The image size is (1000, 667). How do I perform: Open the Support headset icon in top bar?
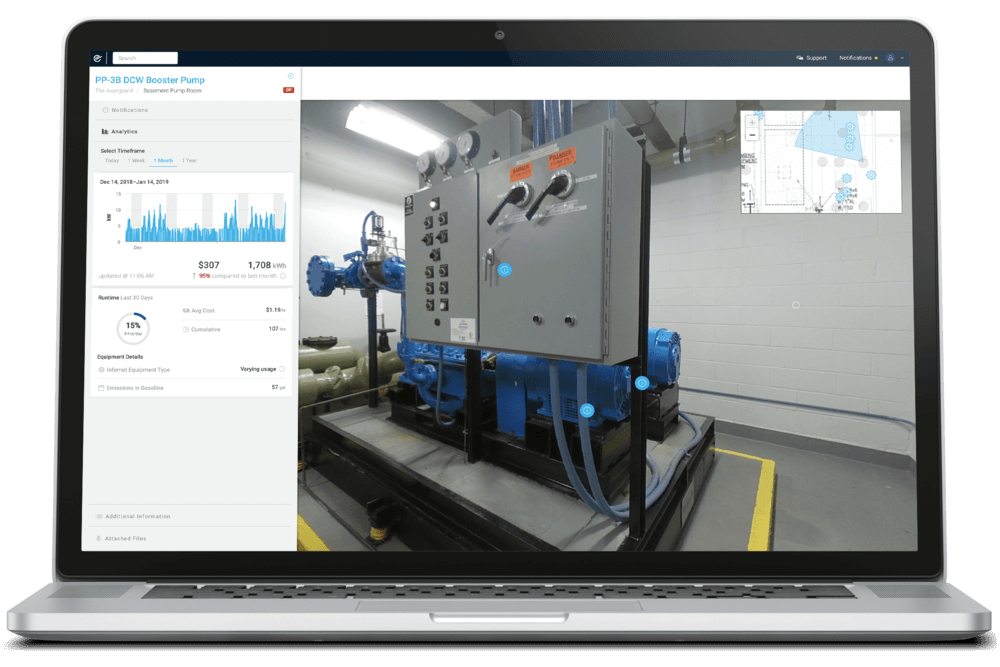800,58
